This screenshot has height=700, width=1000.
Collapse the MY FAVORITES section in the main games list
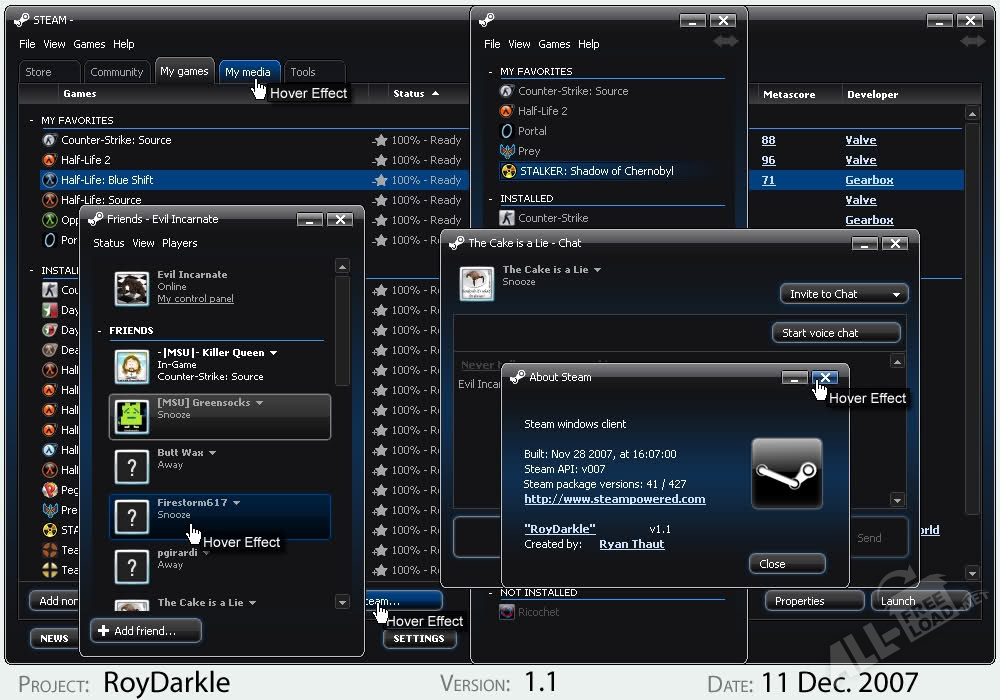(32, 121)
